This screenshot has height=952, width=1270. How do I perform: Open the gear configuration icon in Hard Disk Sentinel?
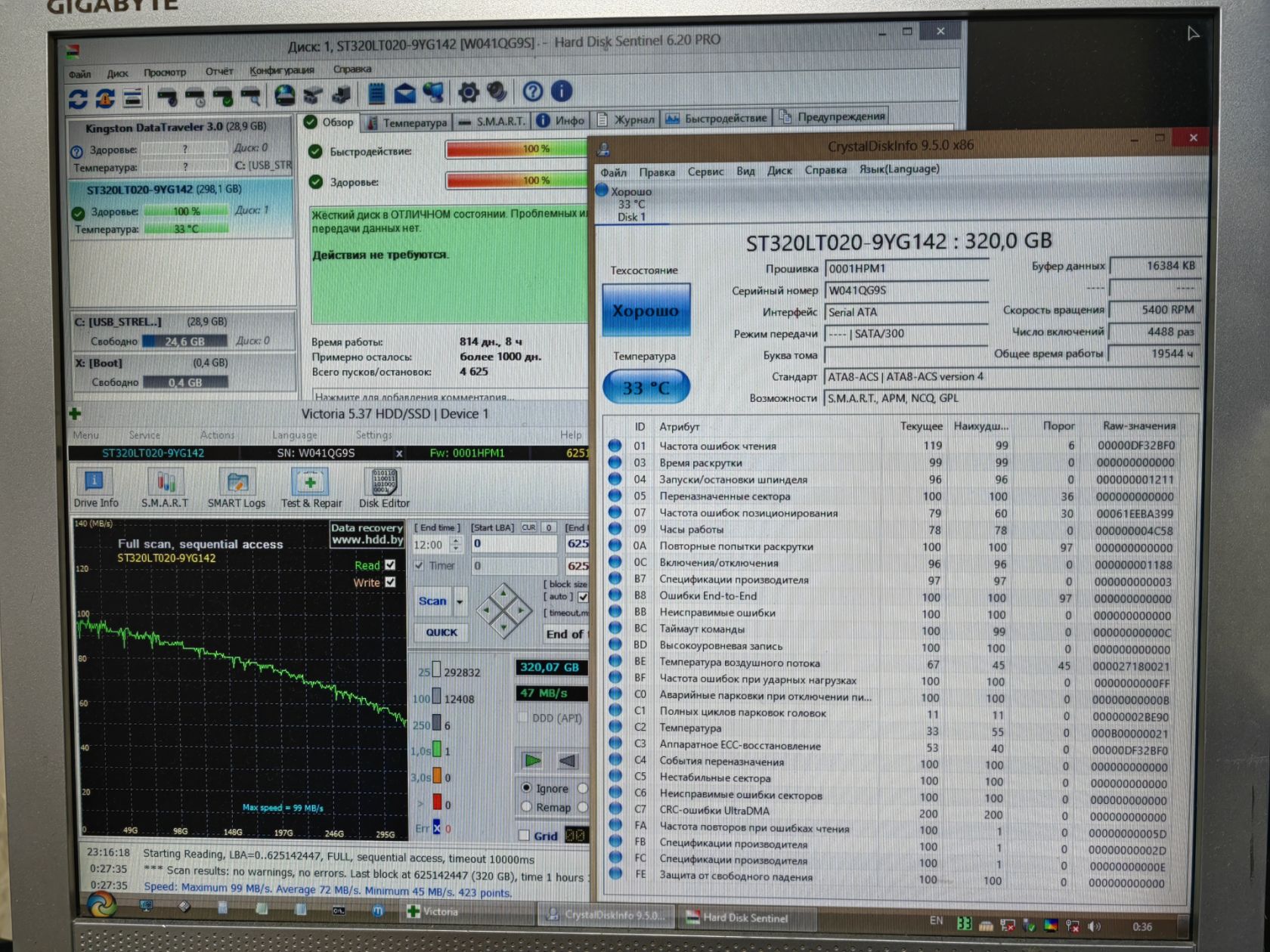point(469,93)
